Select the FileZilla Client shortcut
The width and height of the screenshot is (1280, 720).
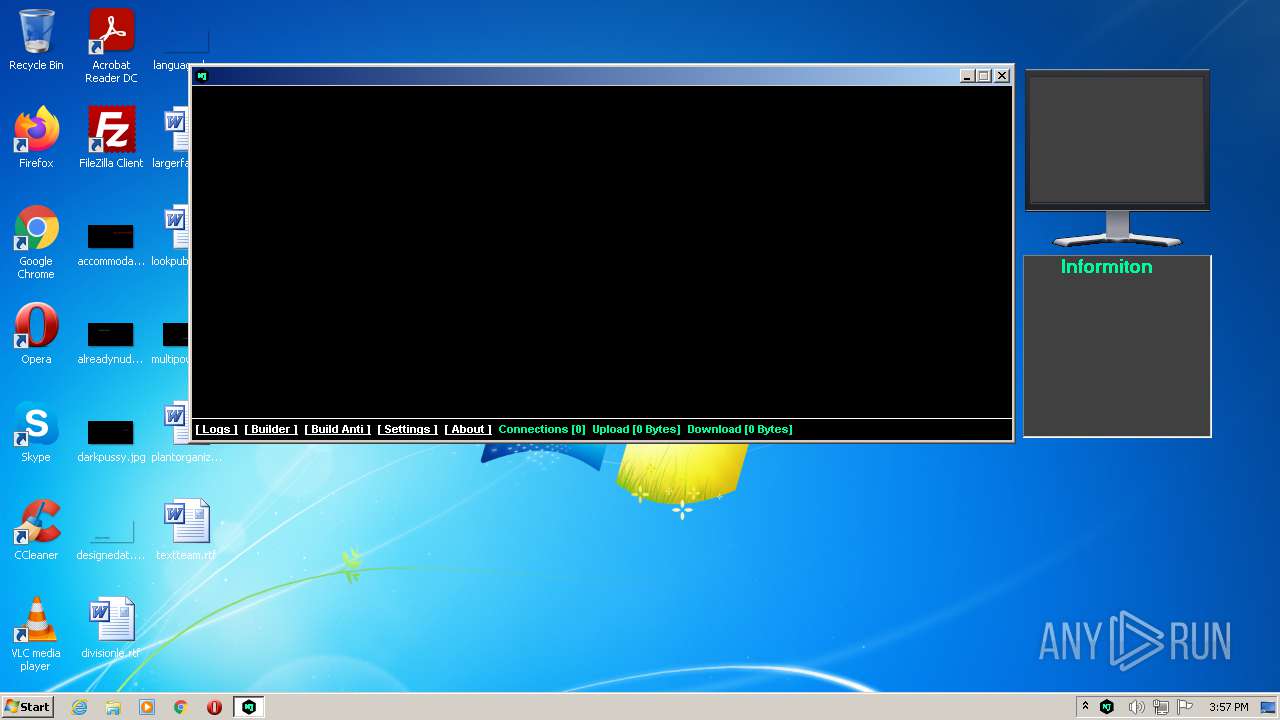111,138
